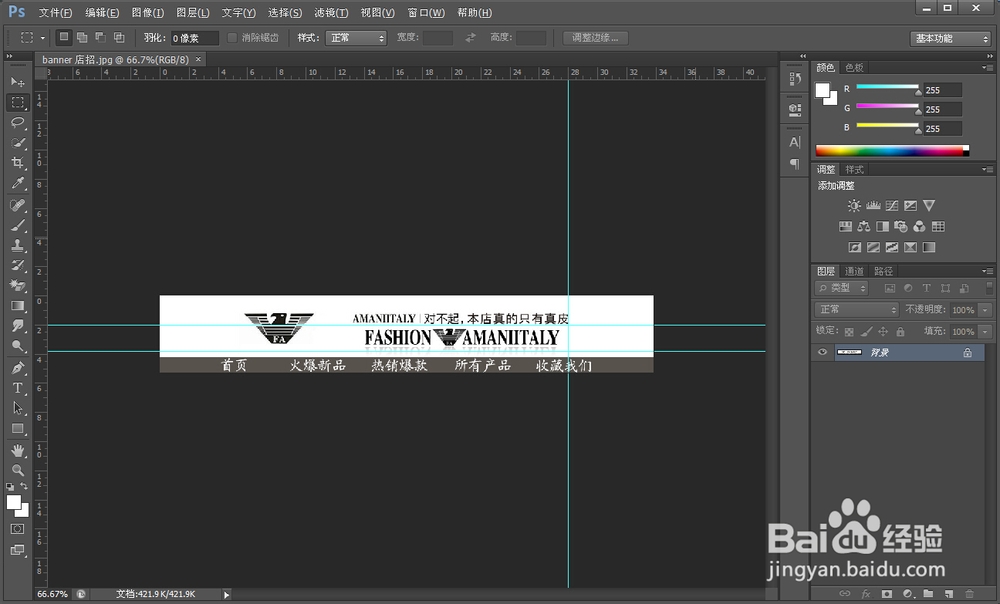Screen dimensions: 1000x604
Task: Select the Lasso tool
Action: 17,122
